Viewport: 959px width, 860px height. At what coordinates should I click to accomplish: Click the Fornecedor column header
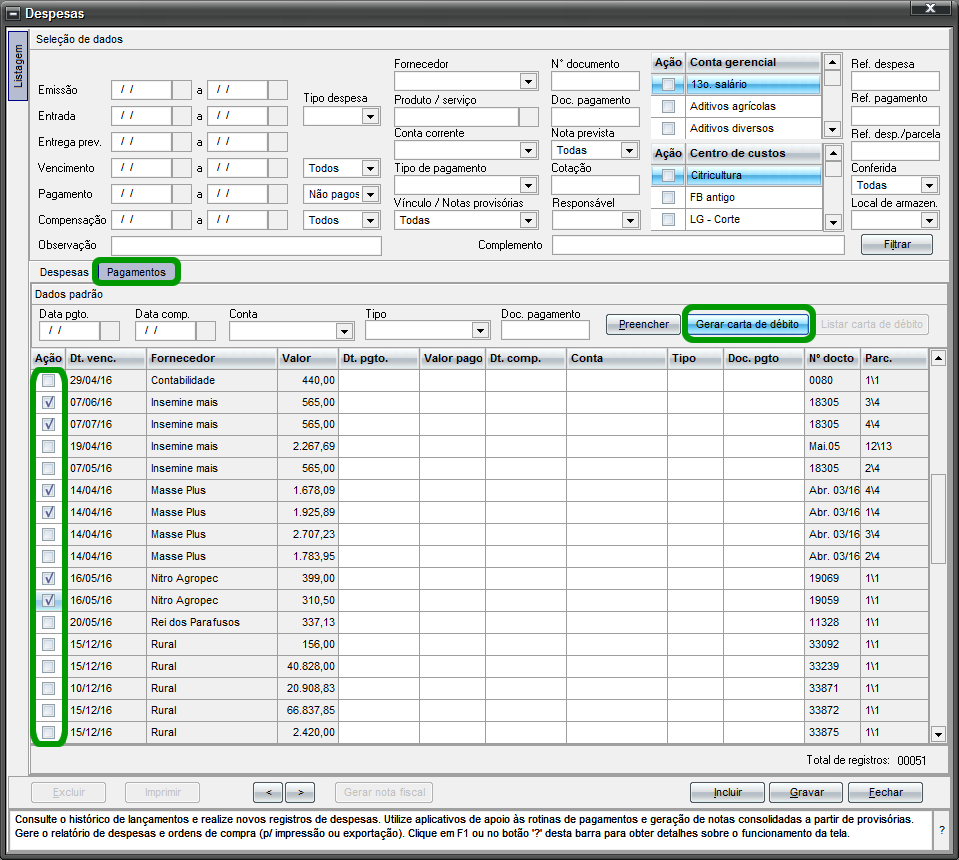(x=212, y=358)
